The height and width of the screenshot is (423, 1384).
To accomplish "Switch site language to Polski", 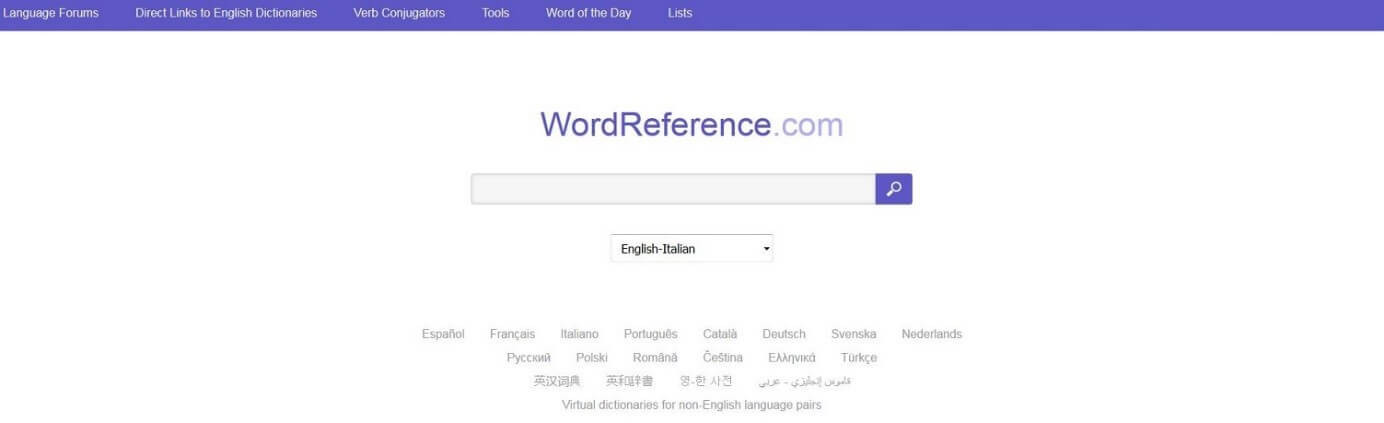I will [x=592, y=358].
